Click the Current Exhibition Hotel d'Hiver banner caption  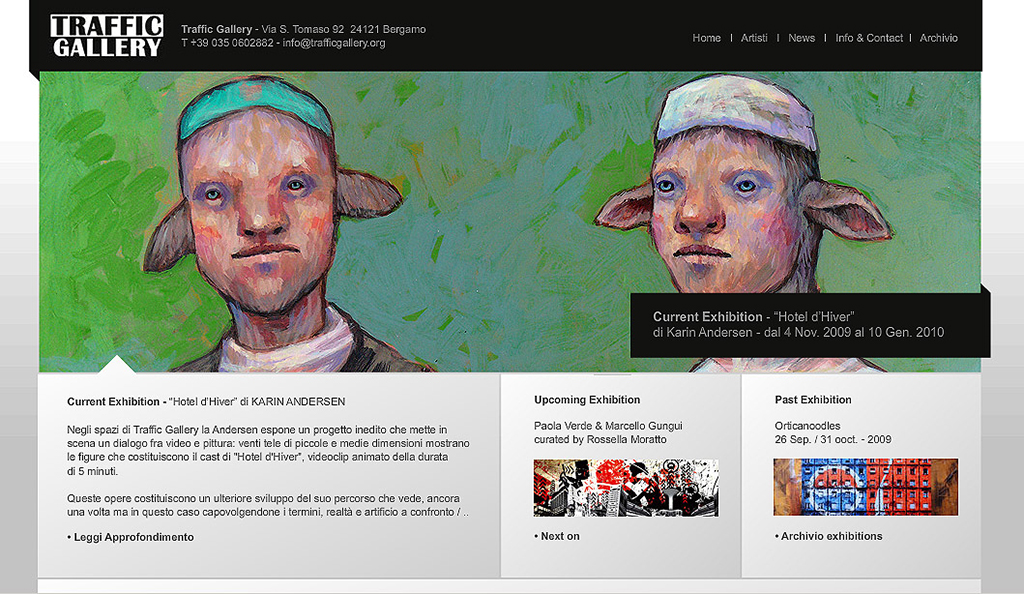pos(810,324)
